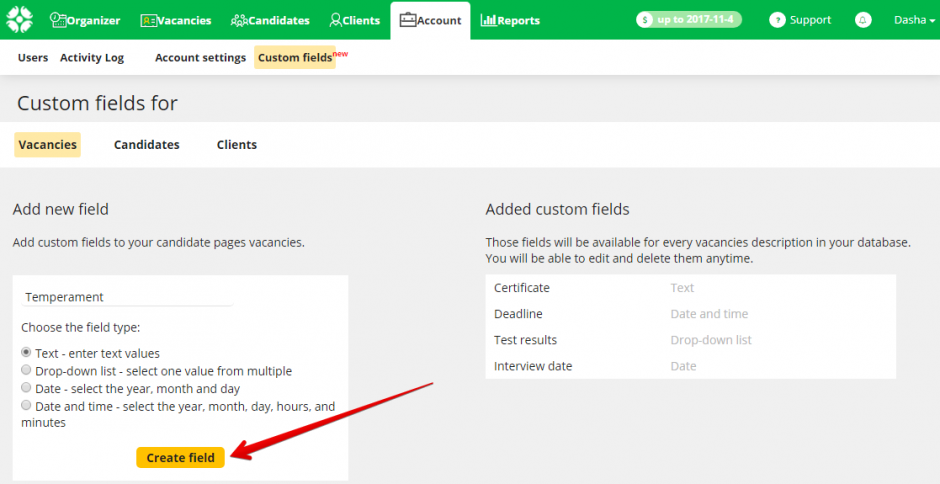
Task: Choose the Drop-down list field type
Action: click(x=27, y=371)
